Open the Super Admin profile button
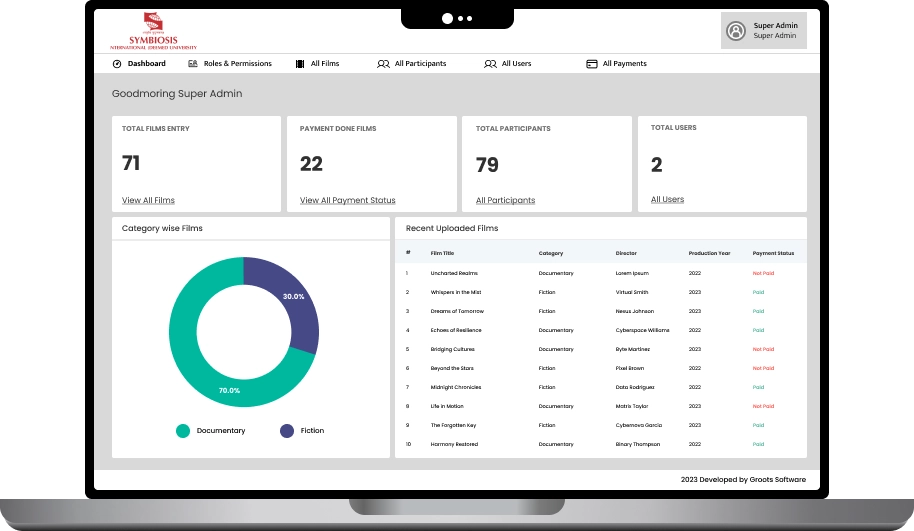Image resolution: width=914 pixels, height=531 pixels. tap(764, 31)
